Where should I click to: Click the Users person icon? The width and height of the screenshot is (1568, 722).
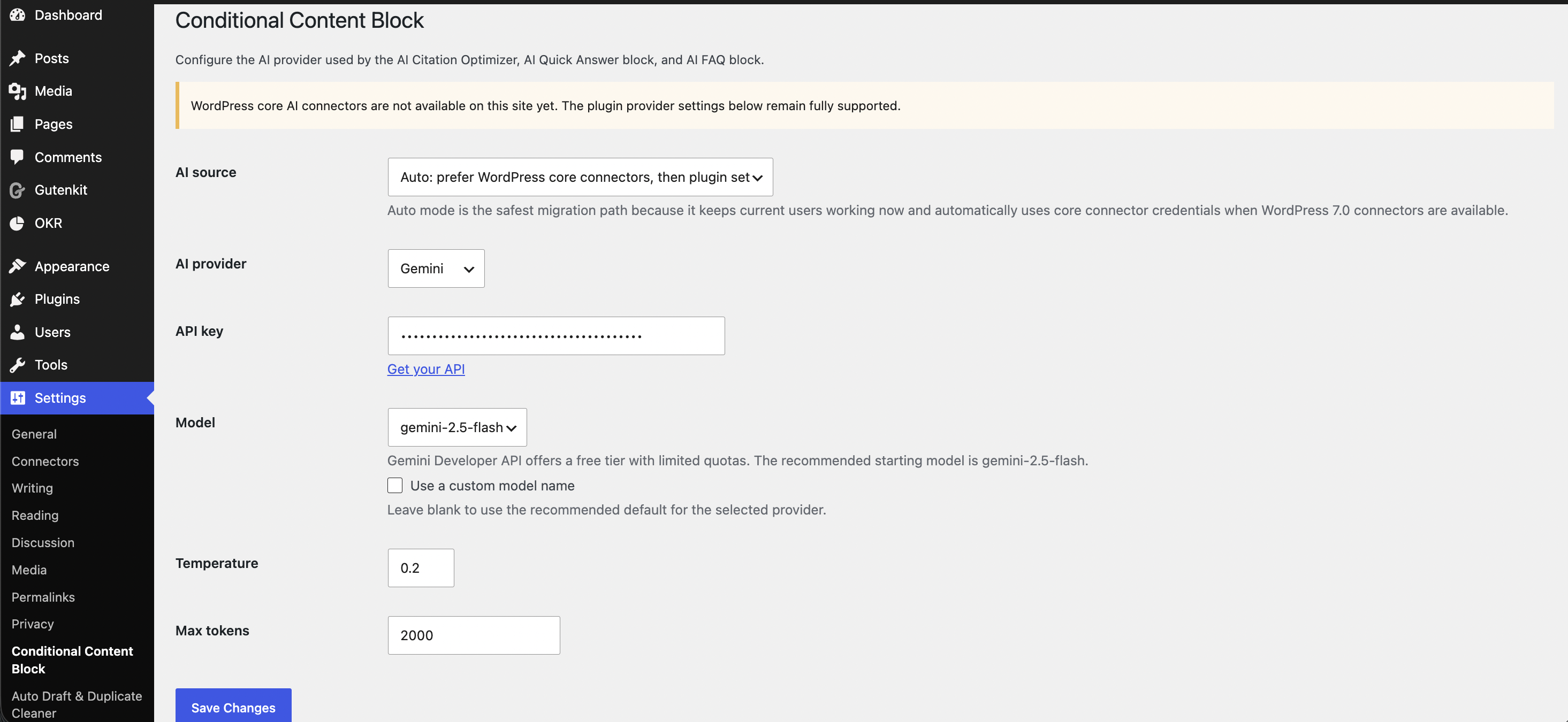[x=17, y=332]
